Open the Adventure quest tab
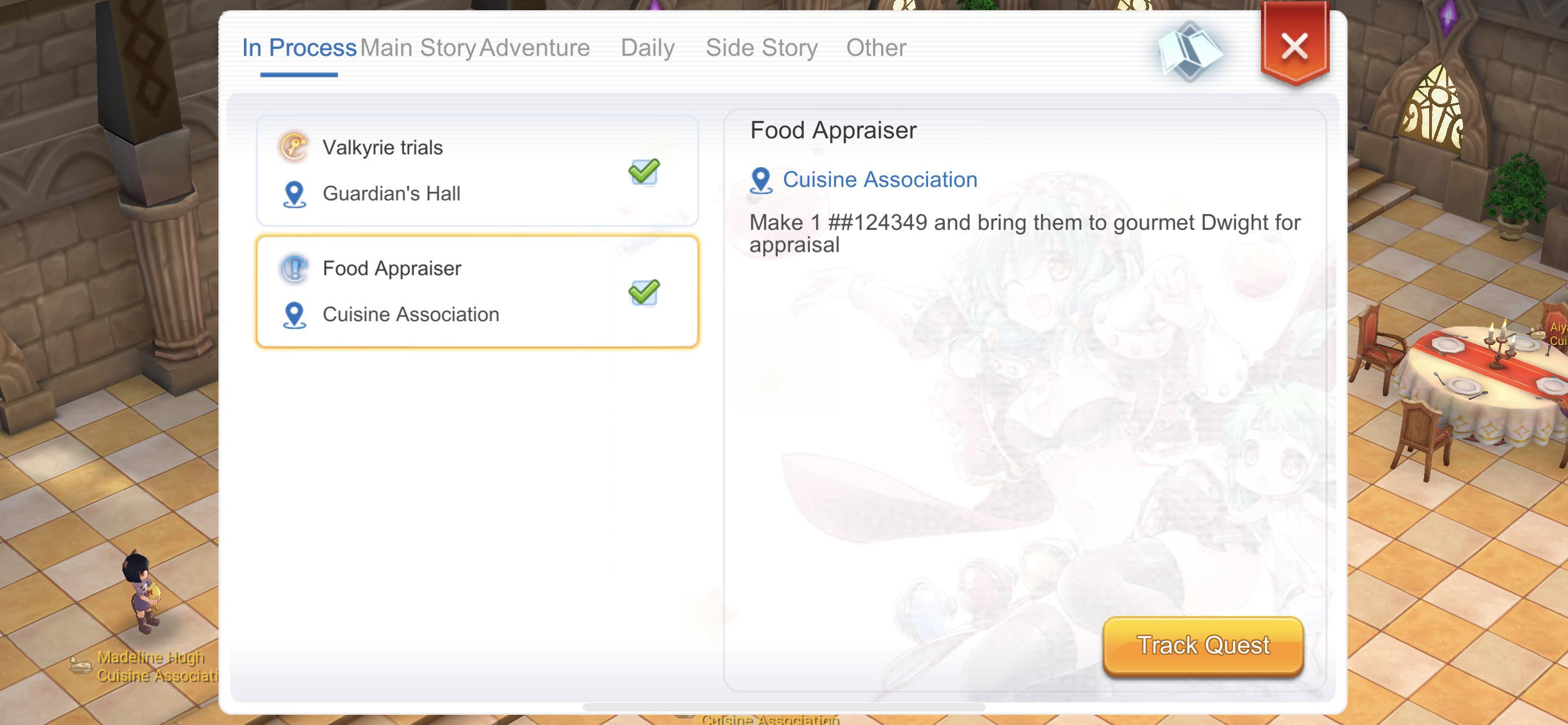The height and width of the screenshot is (725, 1568). pos(533,47)
